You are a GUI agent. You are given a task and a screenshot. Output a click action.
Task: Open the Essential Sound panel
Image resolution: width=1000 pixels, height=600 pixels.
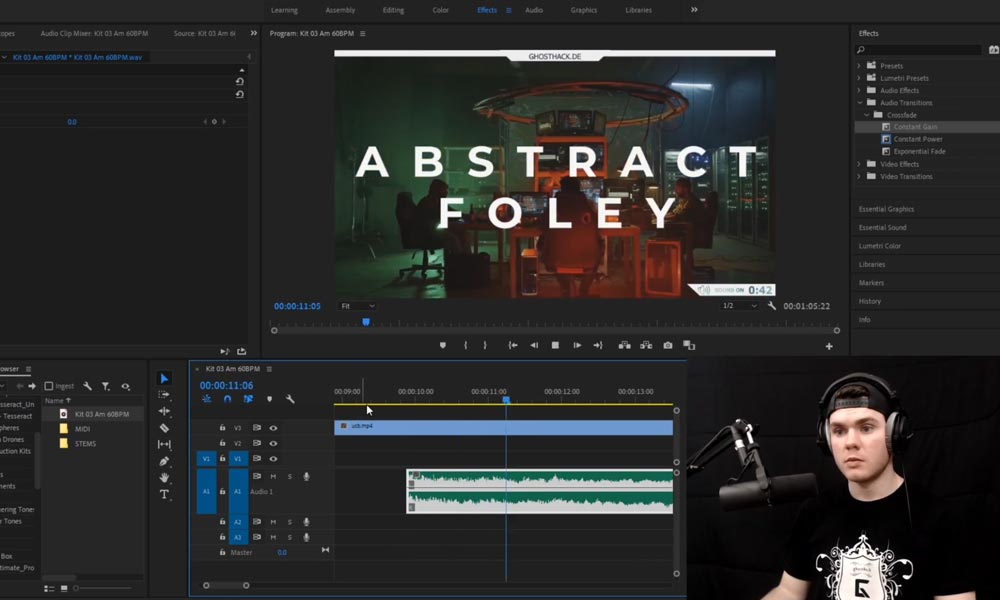point(882,228)
